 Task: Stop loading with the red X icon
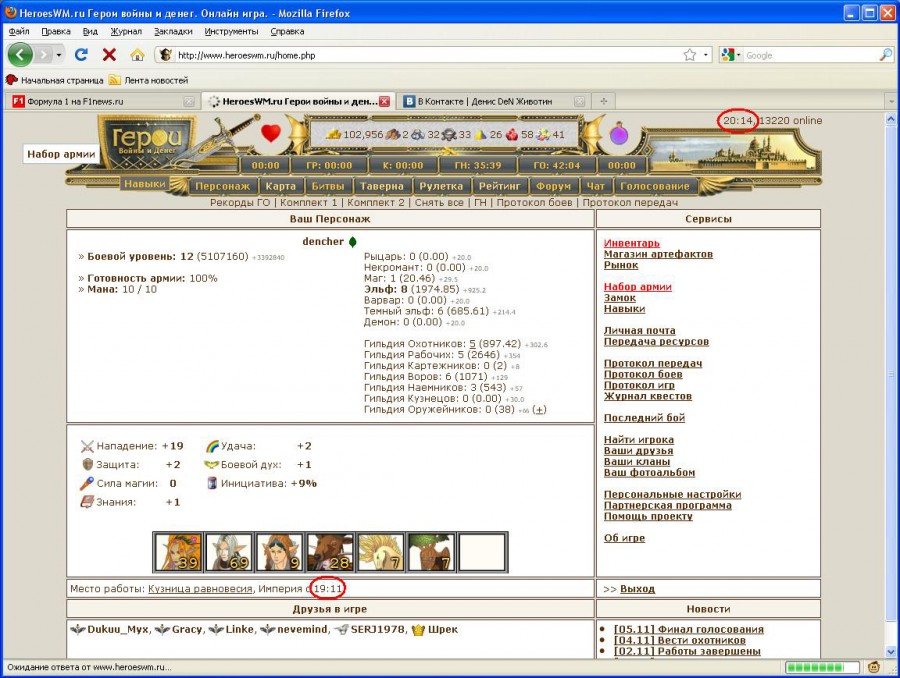(109, 55)
